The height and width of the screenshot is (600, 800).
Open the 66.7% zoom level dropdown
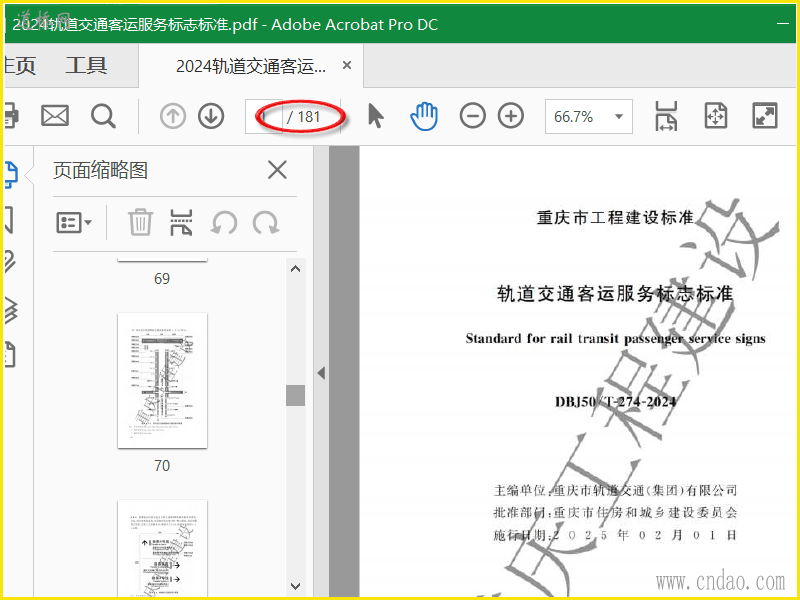588,116
